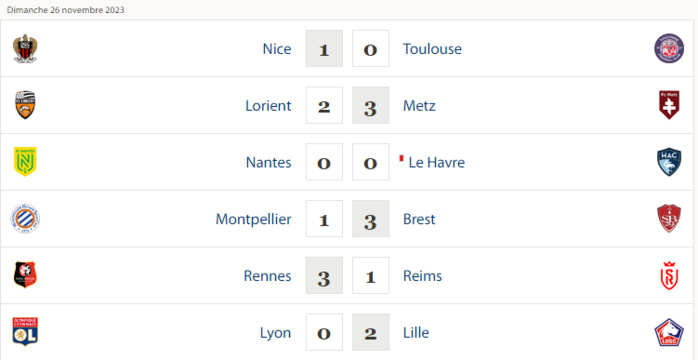Open Nantes score box showing 0
The height and width of the screenshot is (360, 698).
click(x=324, y=162)
